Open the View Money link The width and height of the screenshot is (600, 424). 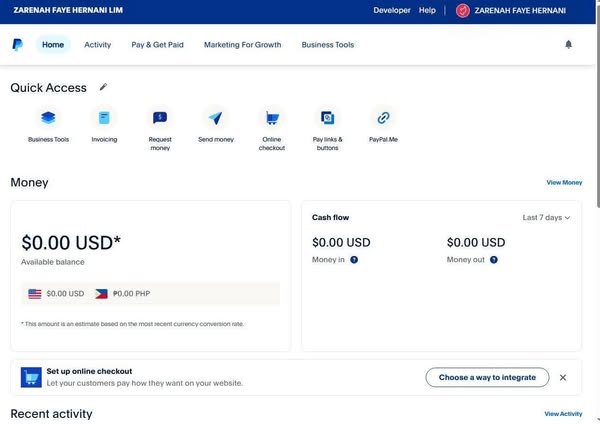(x=564, y=183)
